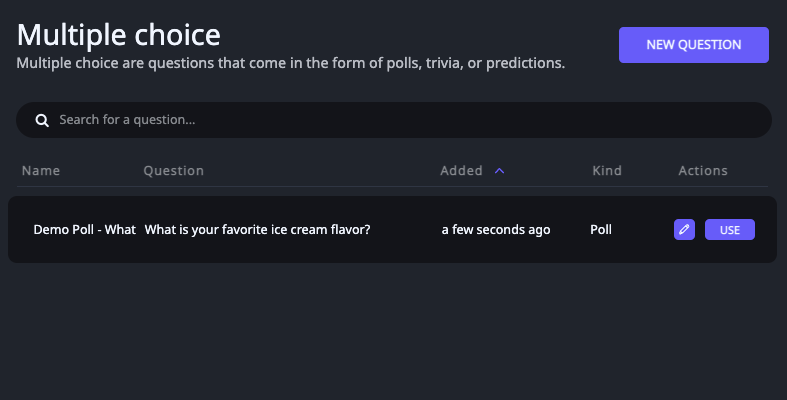Viewport: 787px width, 400px height.
Task: Click the 'What is your favorite ice cream flavor?' text
Action: (x=257, y=229)
